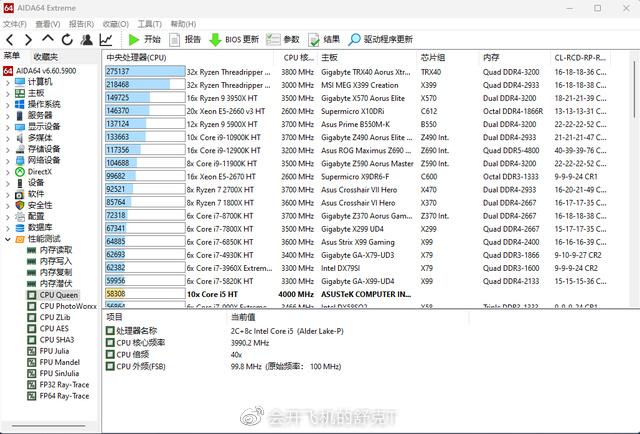Select 计算机 in the tree
The width and height of the screenshot is (640, 434).
pos(40,82)
